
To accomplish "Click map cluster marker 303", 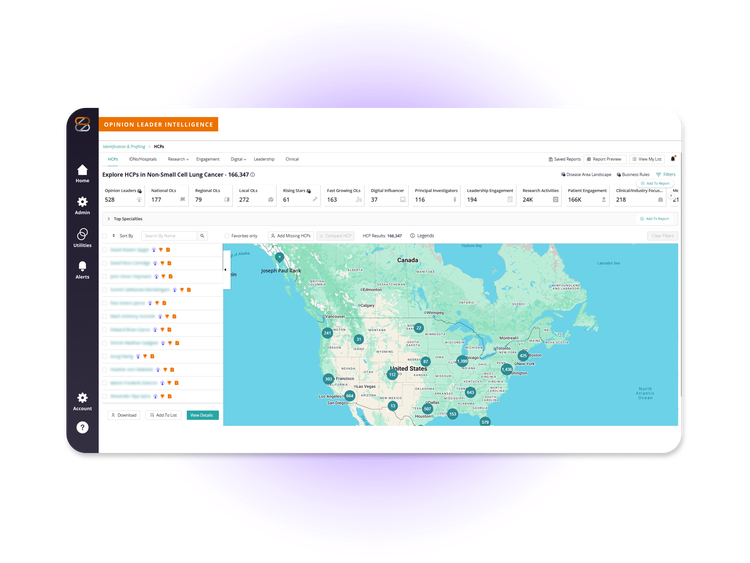I will [328, 379].
